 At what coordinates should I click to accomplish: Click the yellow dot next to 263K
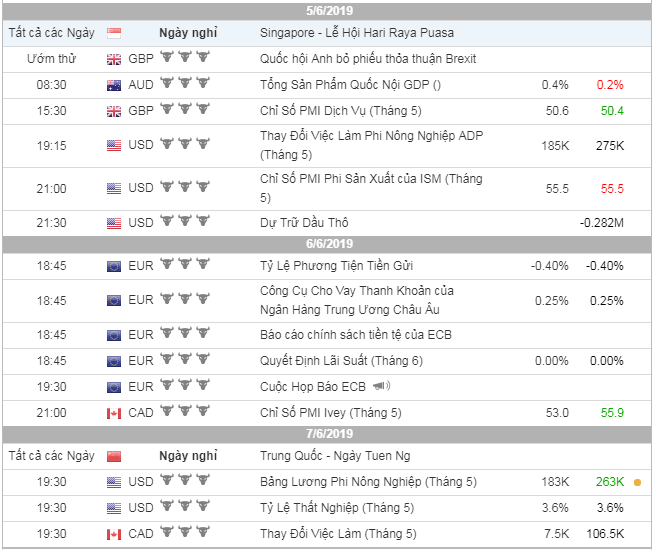[637, 482]
